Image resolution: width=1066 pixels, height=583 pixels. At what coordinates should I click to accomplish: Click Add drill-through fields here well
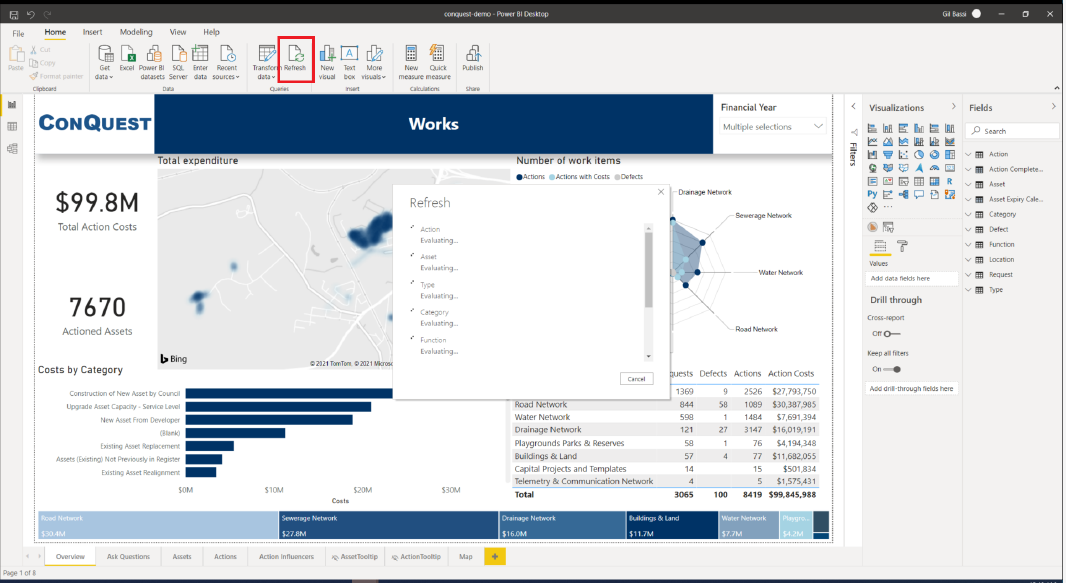pyautogui.click(x=911, y=389)
